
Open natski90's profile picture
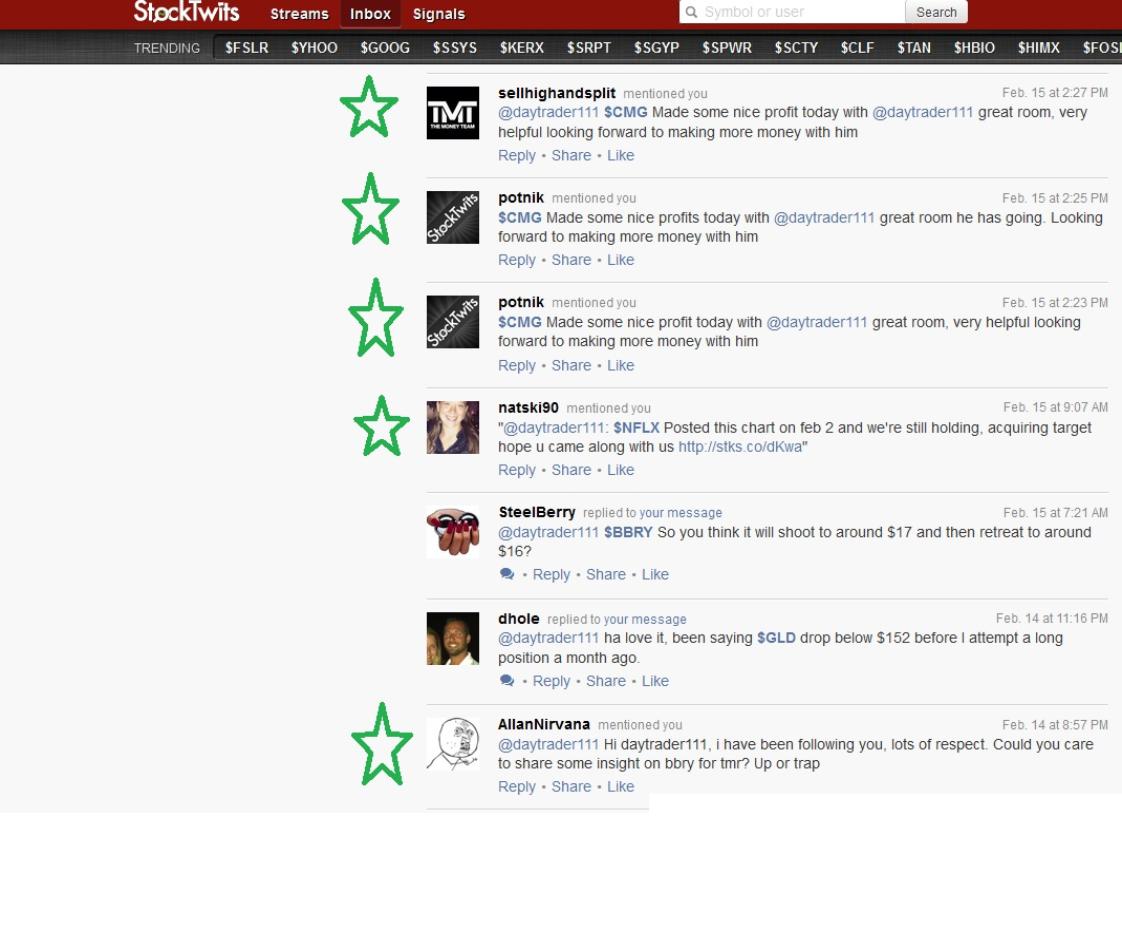tap(452, 427)
